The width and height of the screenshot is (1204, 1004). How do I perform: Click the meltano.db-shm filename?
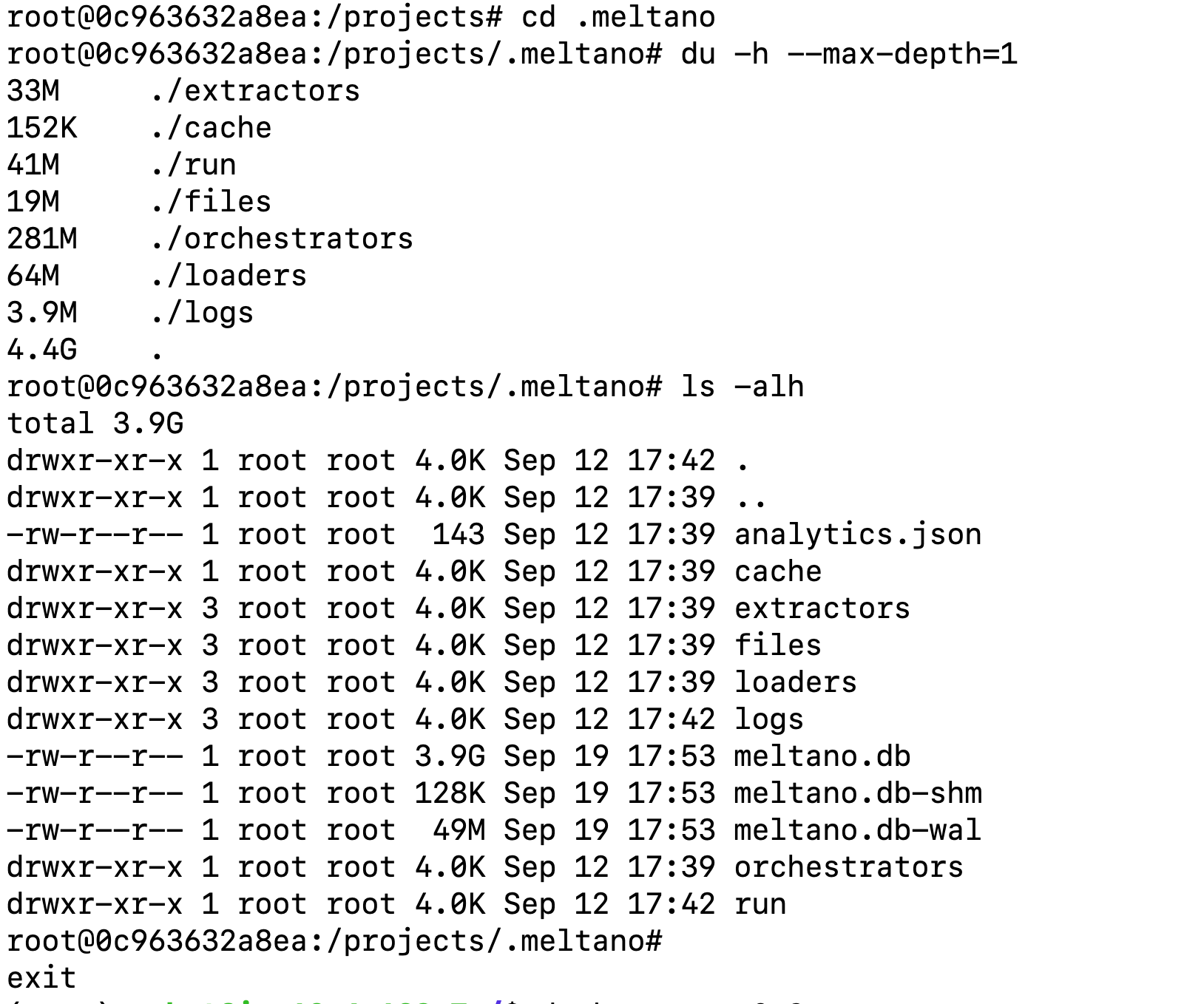click(857, 793)
